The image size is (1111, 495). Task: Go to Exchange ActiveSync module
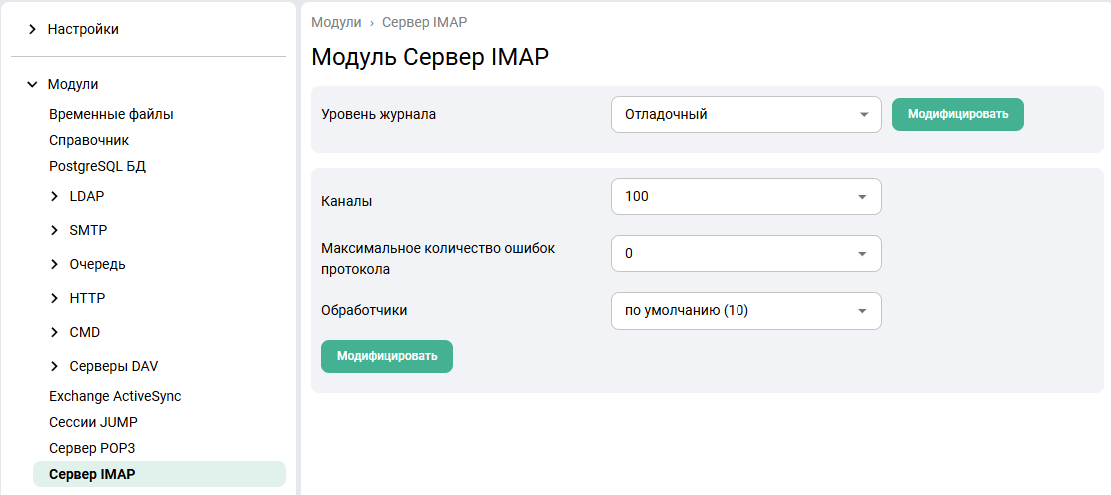[115, 396]
